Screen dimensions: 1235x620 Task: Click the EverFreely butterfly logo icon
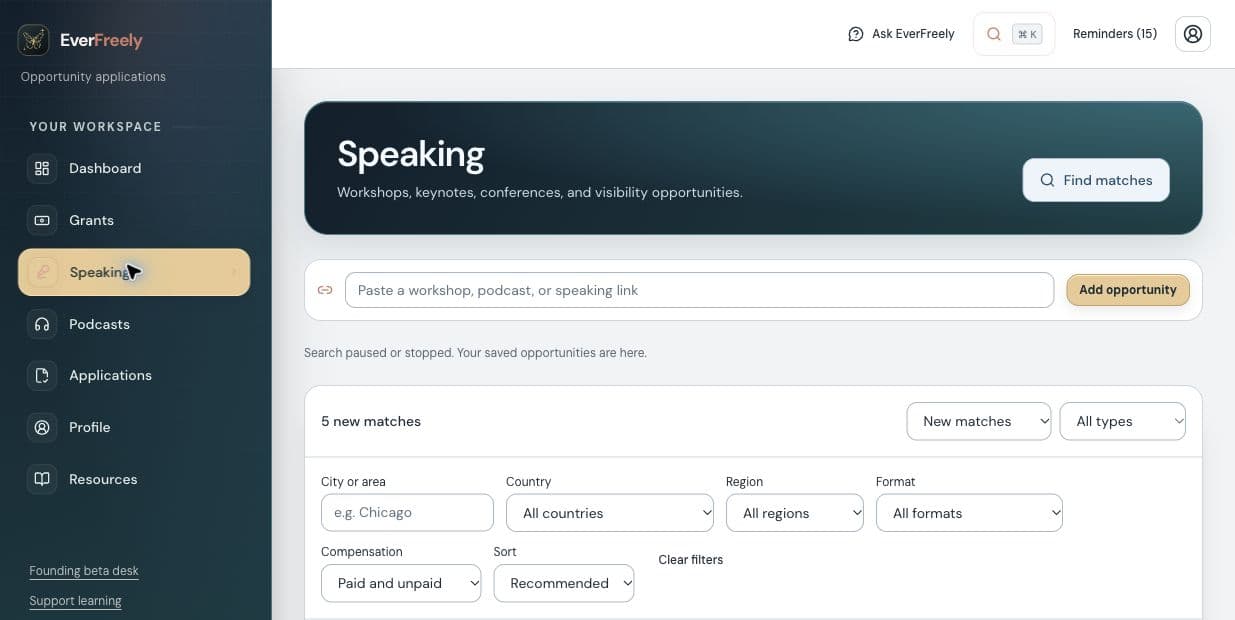(x=34, y=40)
